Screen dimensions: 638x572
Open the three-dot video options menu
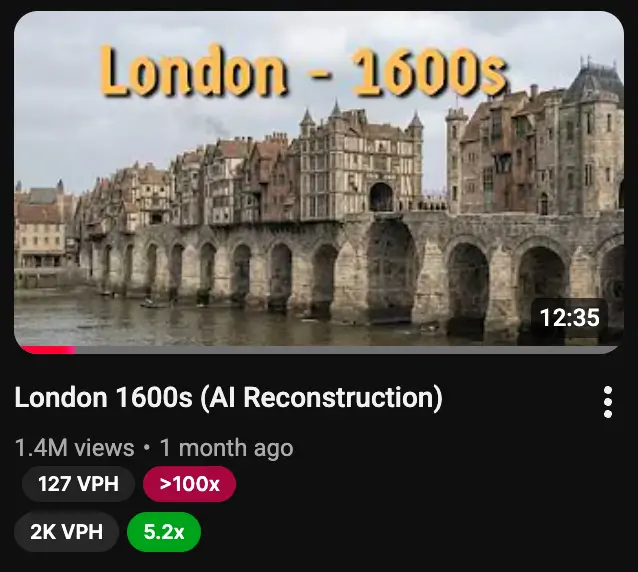pyautogui.click(x=608, y=402)
